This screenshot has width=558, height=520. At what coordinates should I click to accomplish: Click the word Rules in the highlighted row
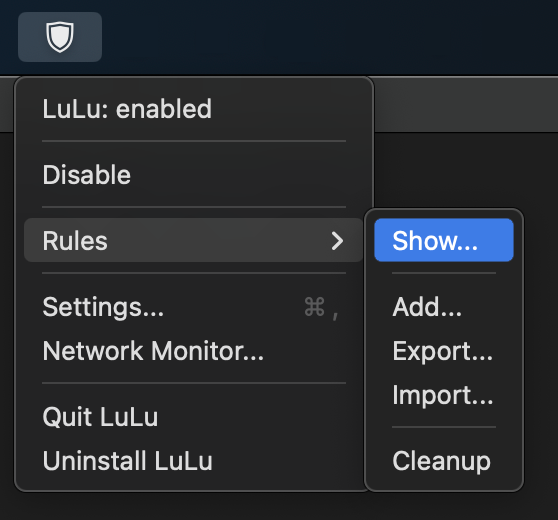pos(75,241)
